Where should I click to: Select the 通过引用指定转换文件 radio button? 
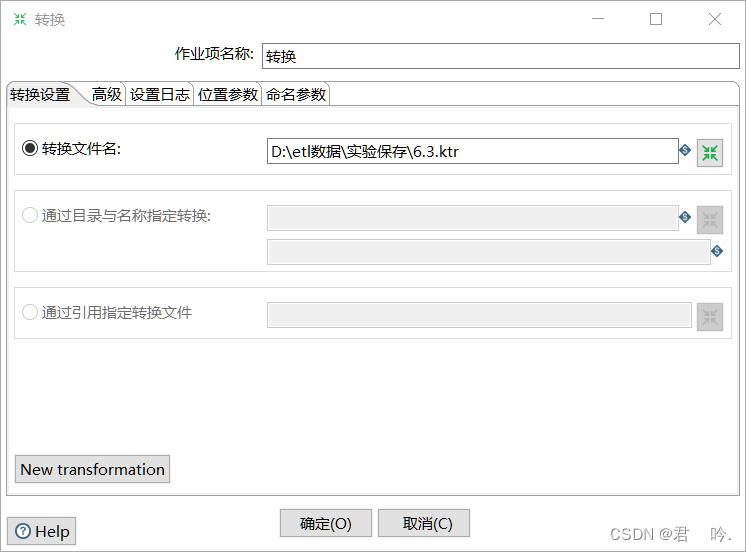[x=29, y=312]
